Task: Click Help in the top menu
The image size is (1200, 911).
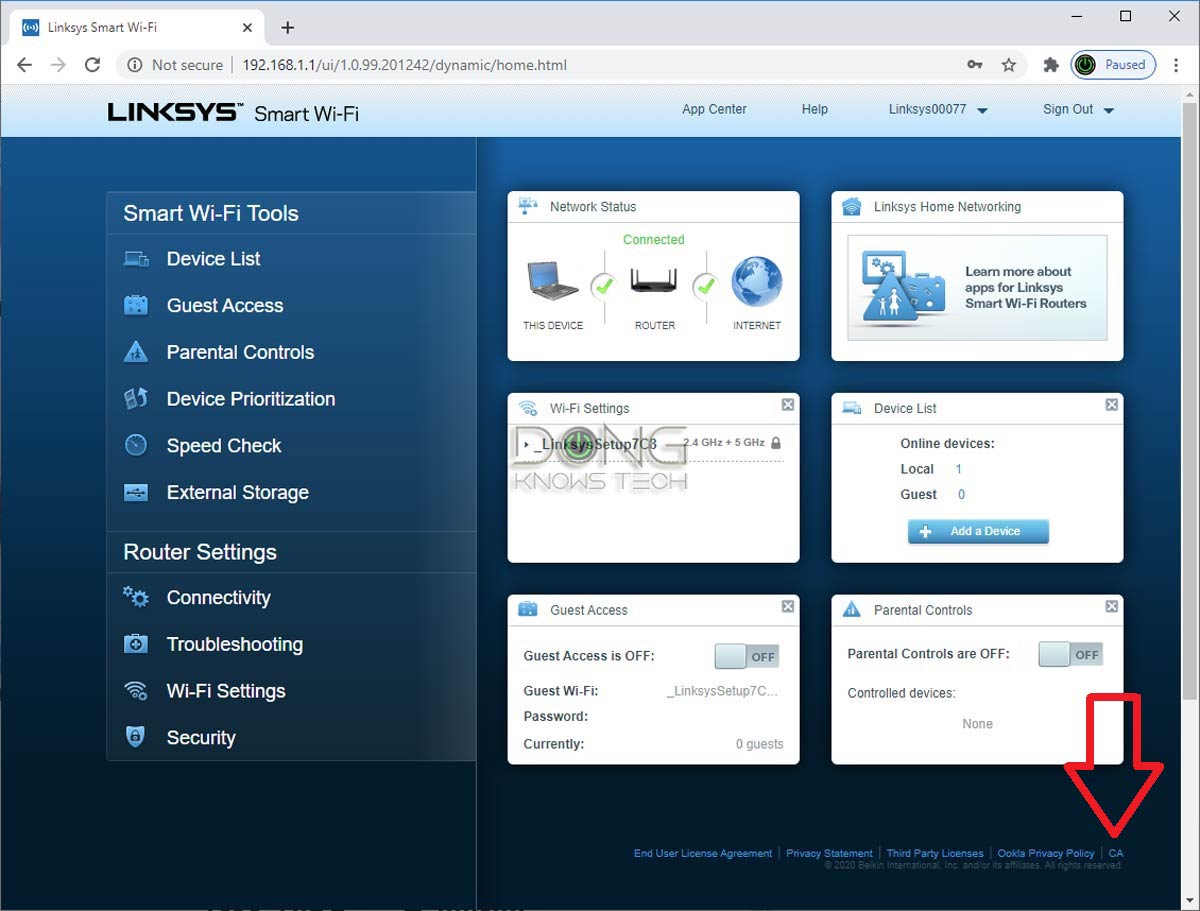Action: [x=815, y=109]
